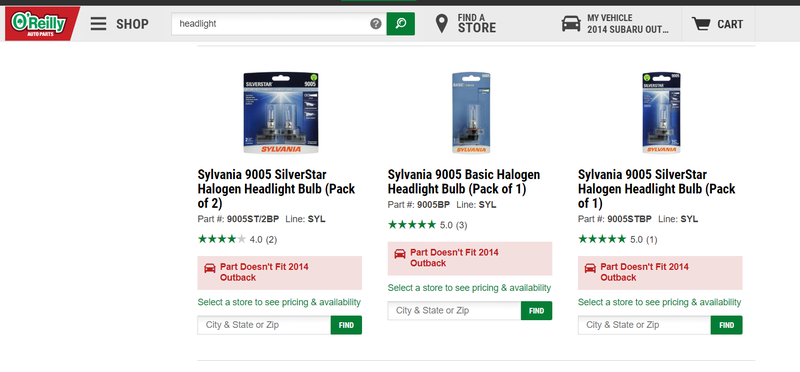Click FIND button under 9005STBP

(727, 325)
